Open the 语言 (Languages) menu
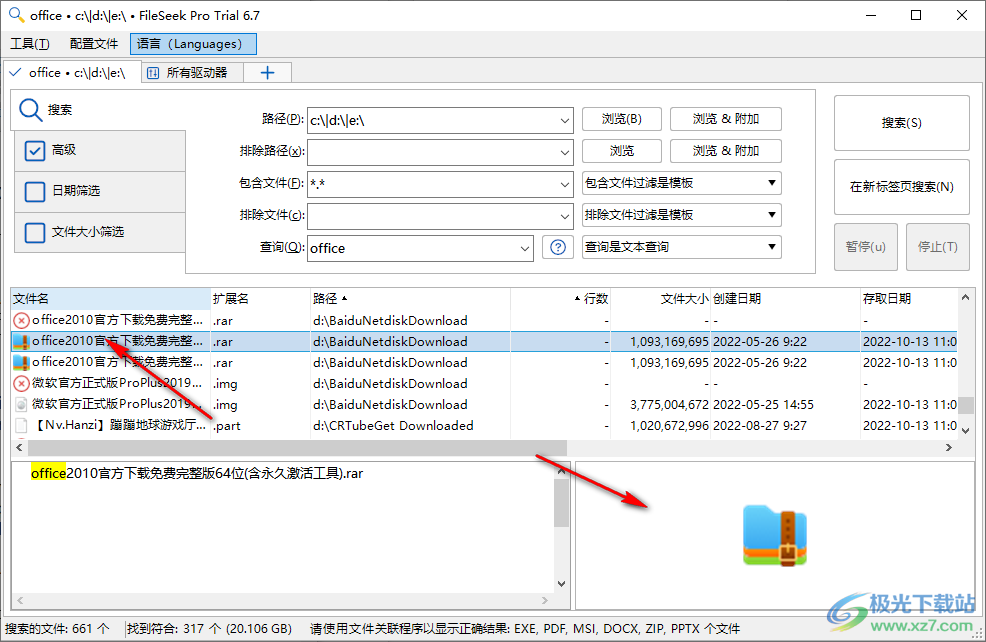Image resolution: width=986 pixels, height=642 pixels. click(x=194, y=44)
